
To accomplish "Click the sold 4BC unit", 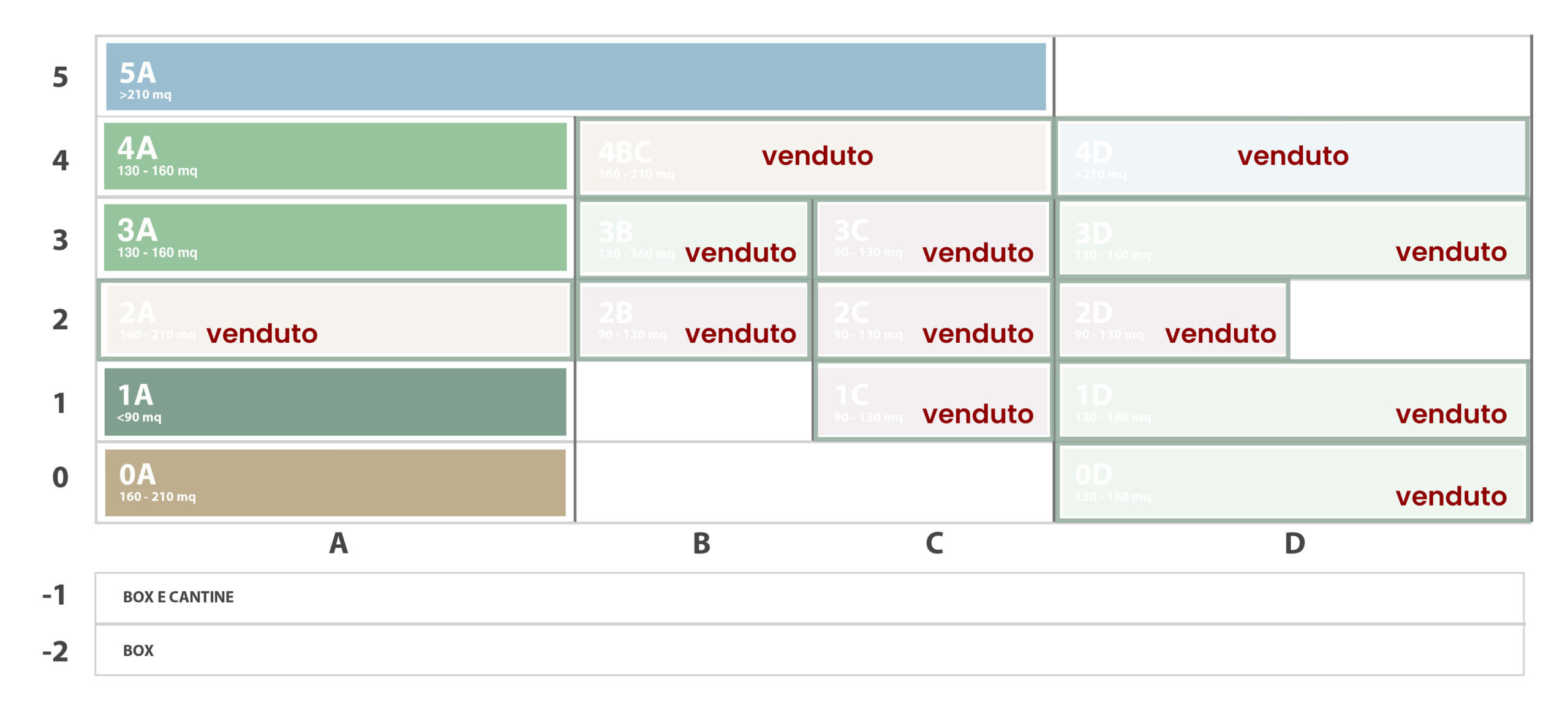I will [x=815, y=157].
